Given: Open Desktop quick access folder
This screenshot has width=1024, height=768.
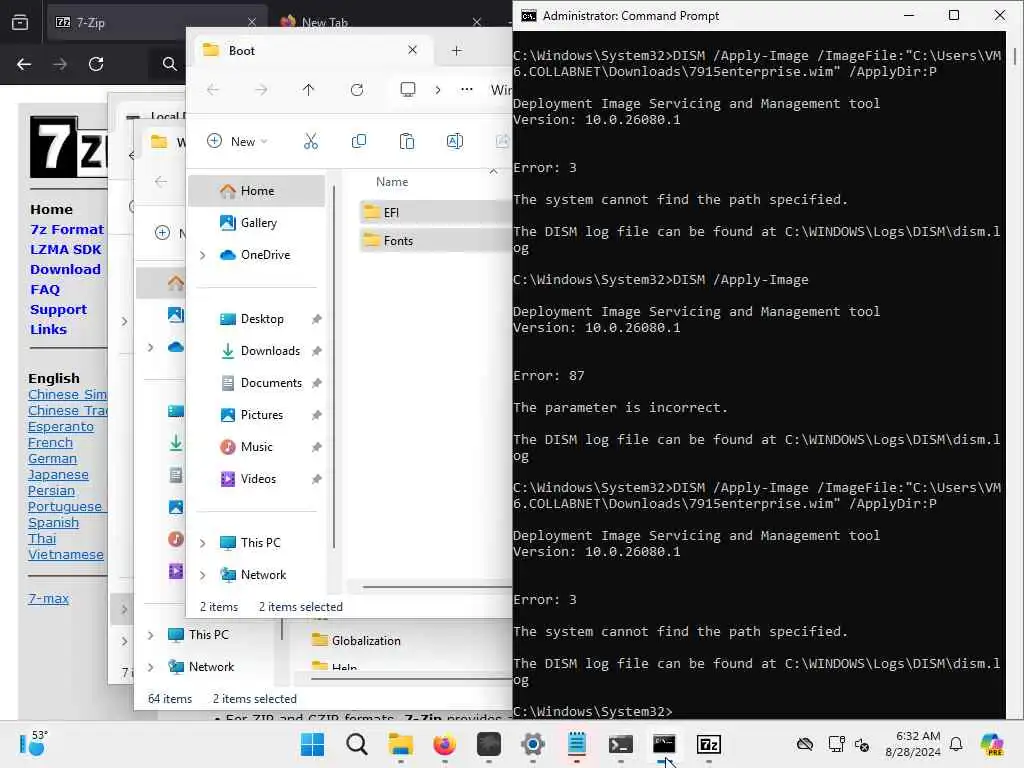Looking at the screenshot, I should click(x=262, y=319).
